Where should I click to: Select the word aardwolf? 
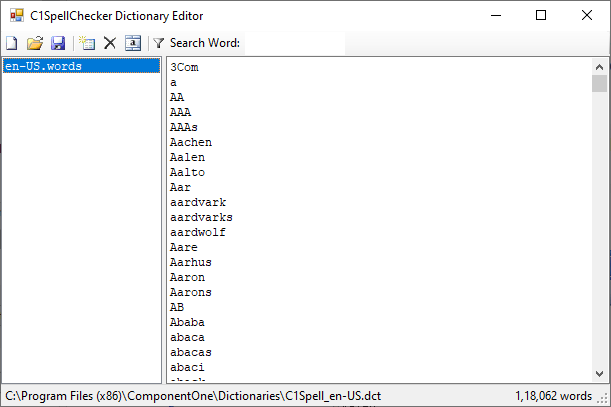coord(198,232)
